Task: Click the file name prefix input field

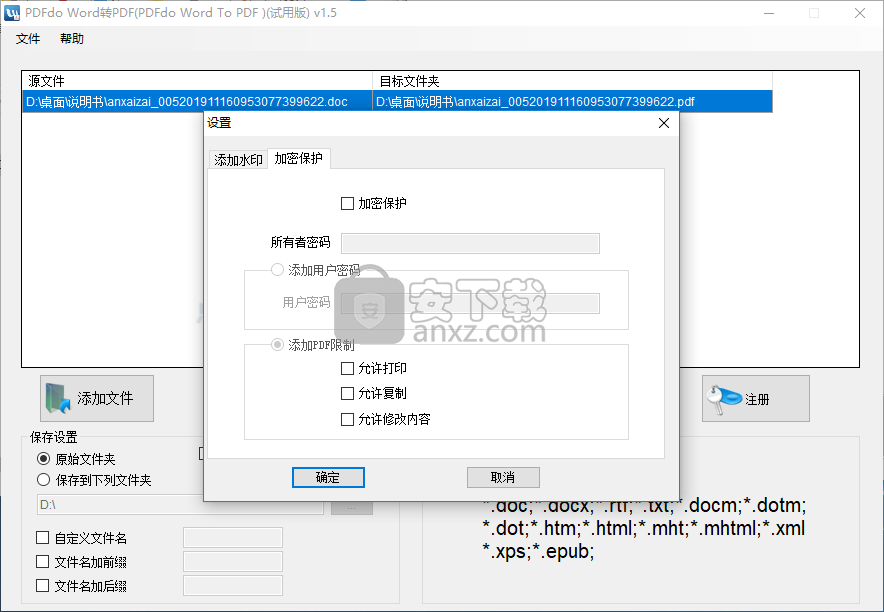Action: 233,562
